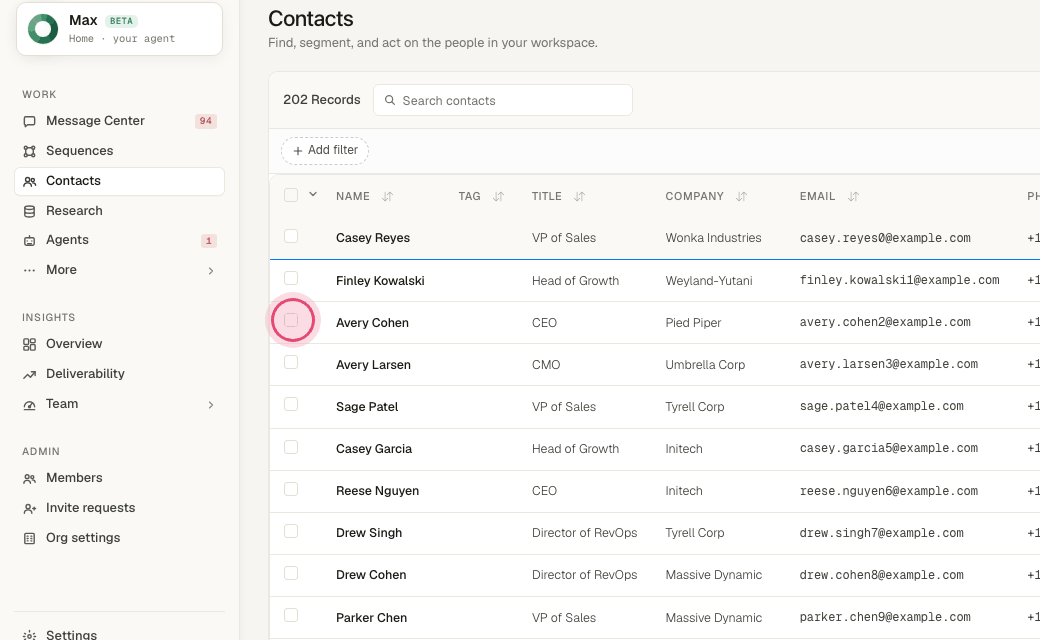The height and width of the screenshot is (640, 1040).
Task: Sort contacts by the Email column arrows
Action: (x=853, y=196)
